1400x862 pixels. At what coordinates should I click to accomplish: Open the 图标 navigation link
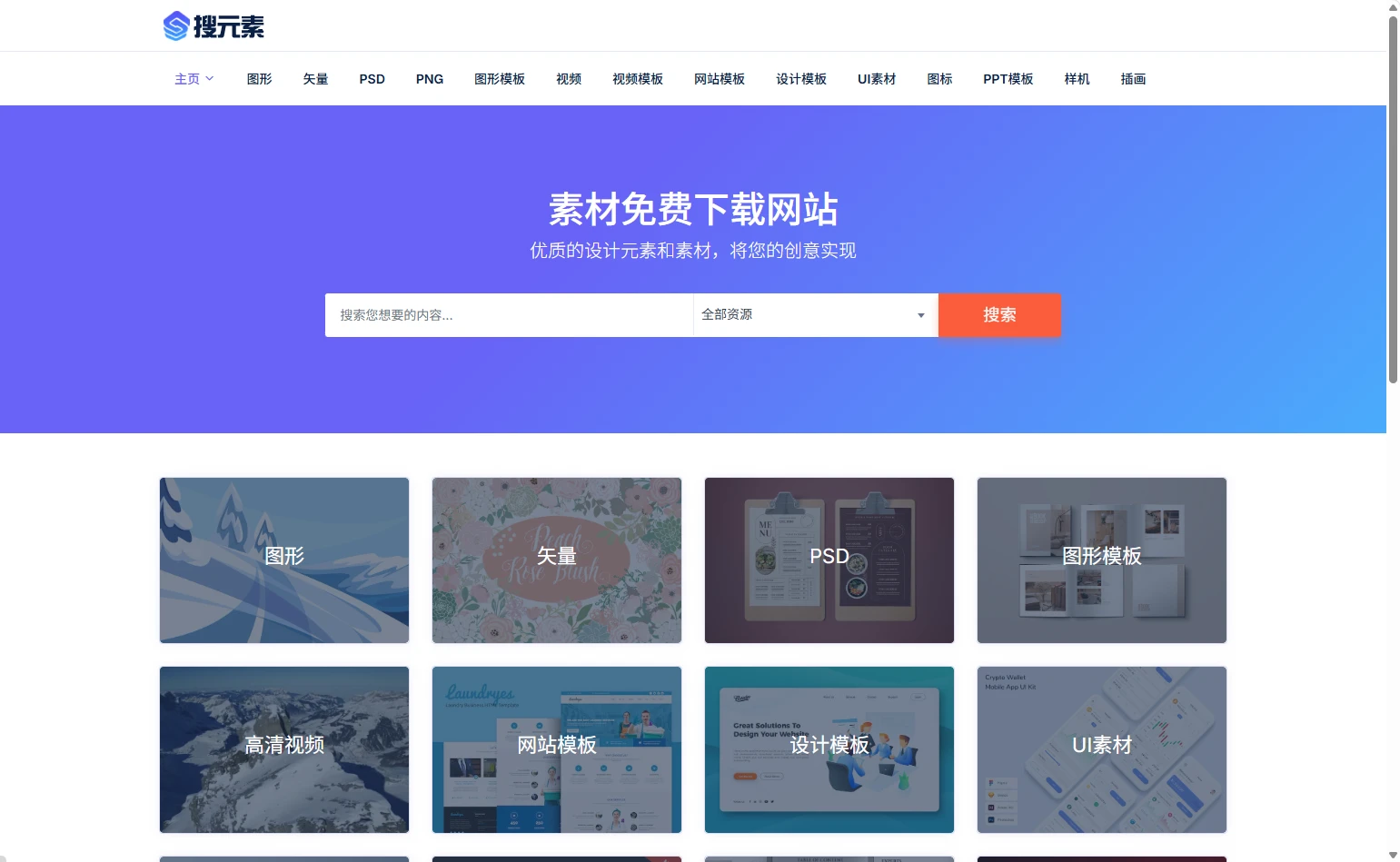point(939,79)
